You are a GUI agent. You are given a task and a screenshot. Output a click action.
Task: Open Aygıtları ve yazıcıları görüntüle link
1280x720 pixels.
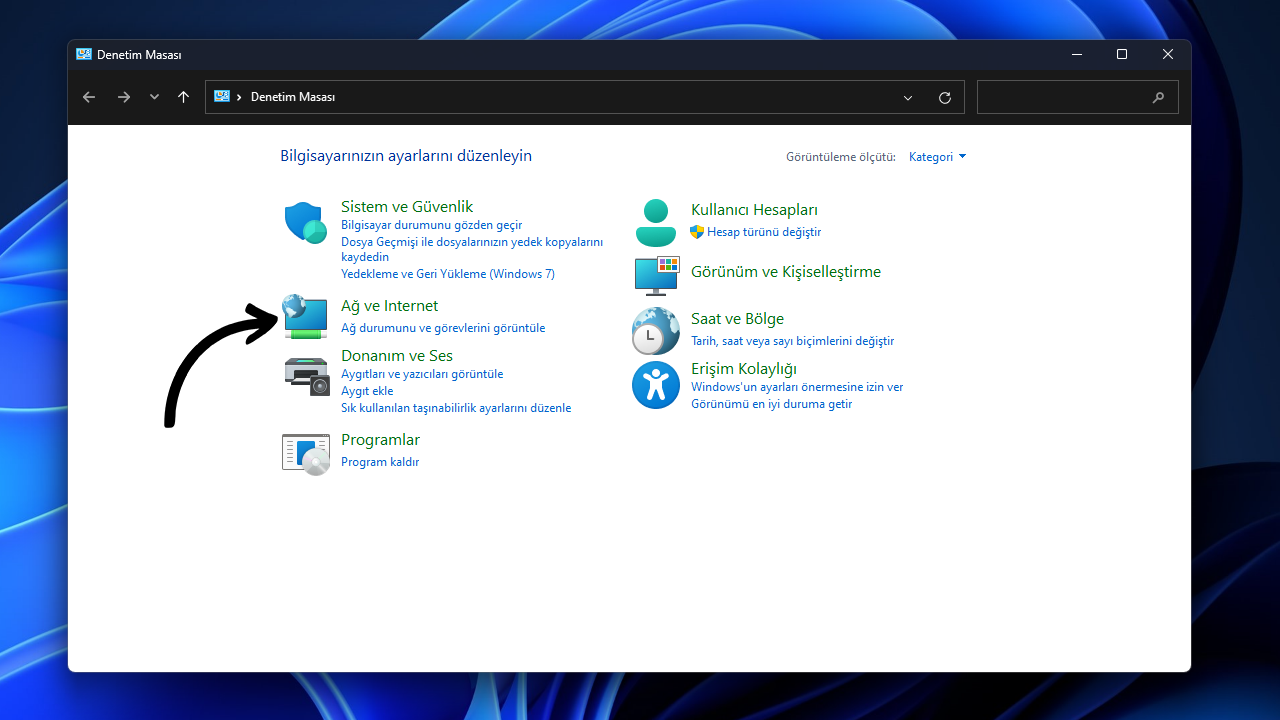pyautogui.click(x=422, y=374)
